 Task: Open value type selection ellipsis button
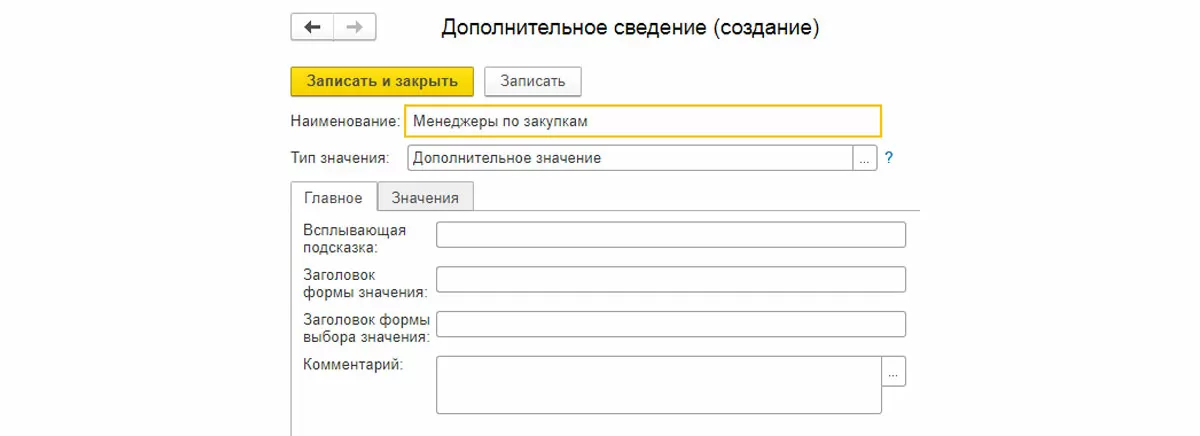coord(865,158)
